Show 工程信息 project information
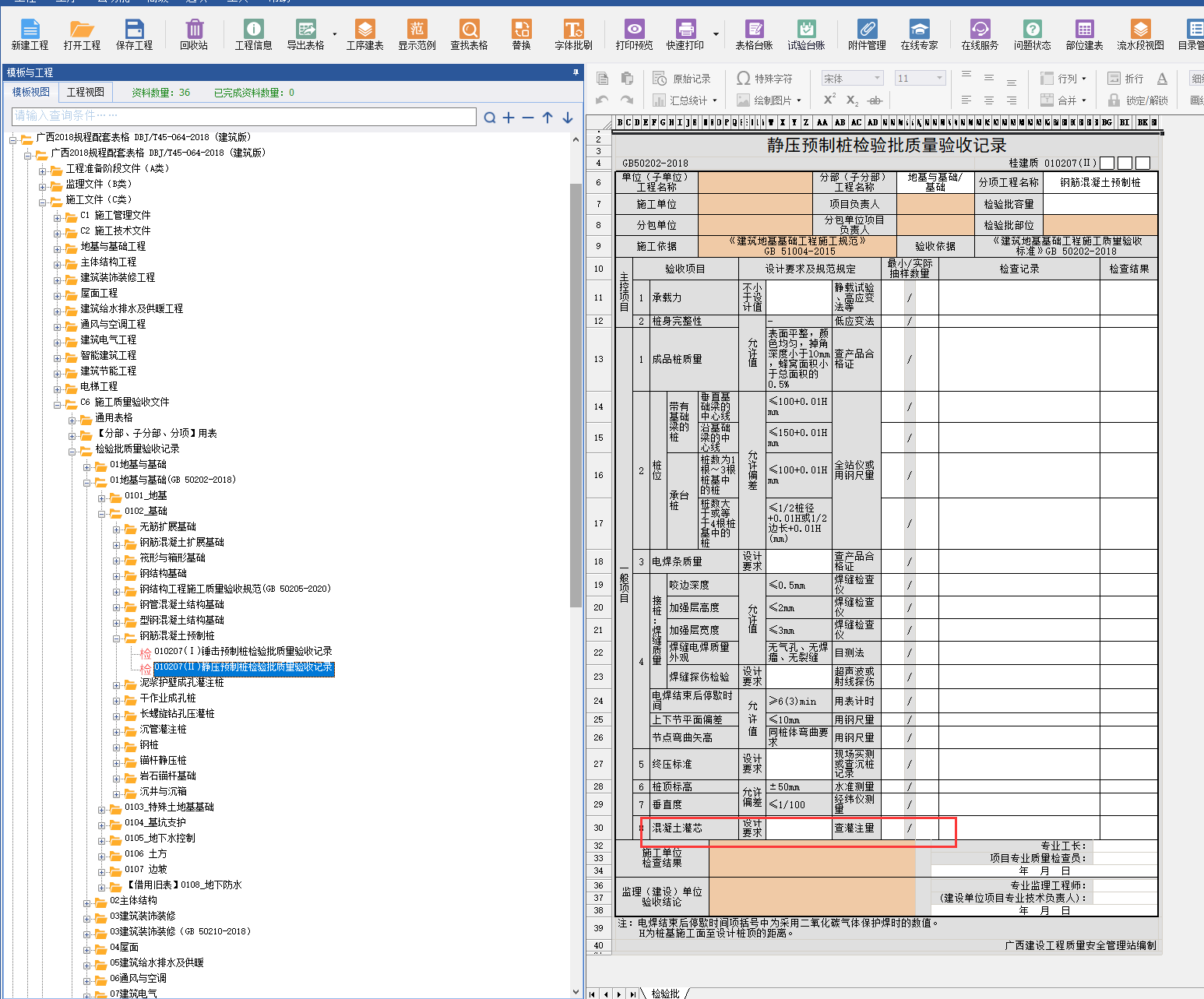The height and width of the screenshot is (999, 1204). click(x=253, y=35)
